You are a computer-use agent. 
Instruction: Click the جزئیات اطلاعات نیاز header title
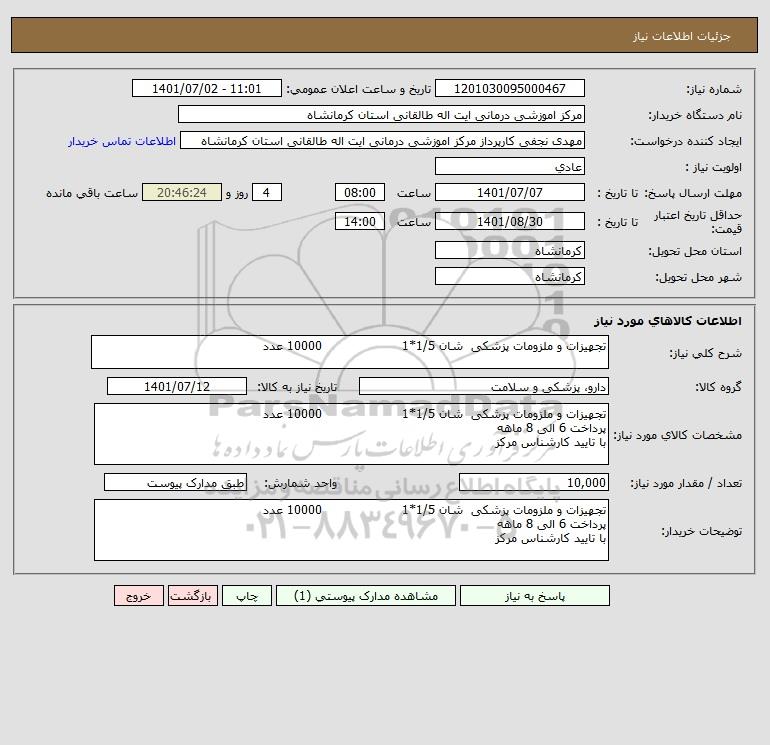point(682,36)
